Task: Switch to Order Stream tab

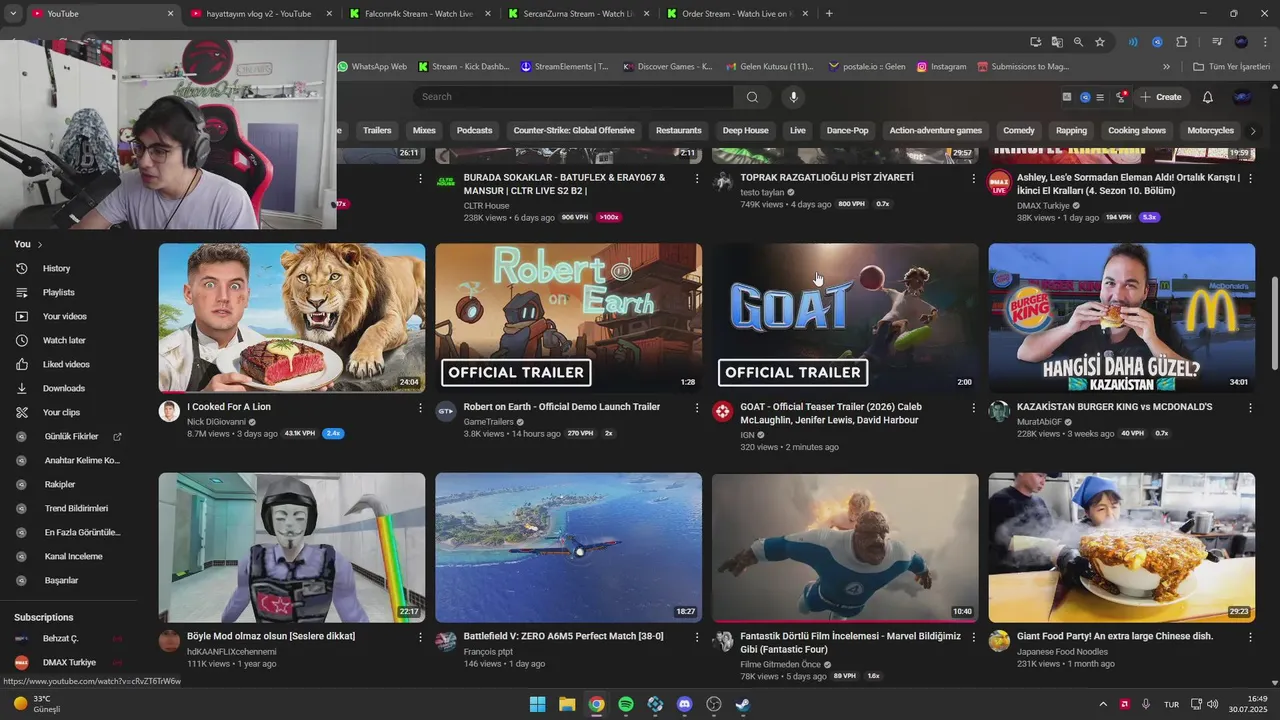Action: pyautogui.click(x=735, y=14)
